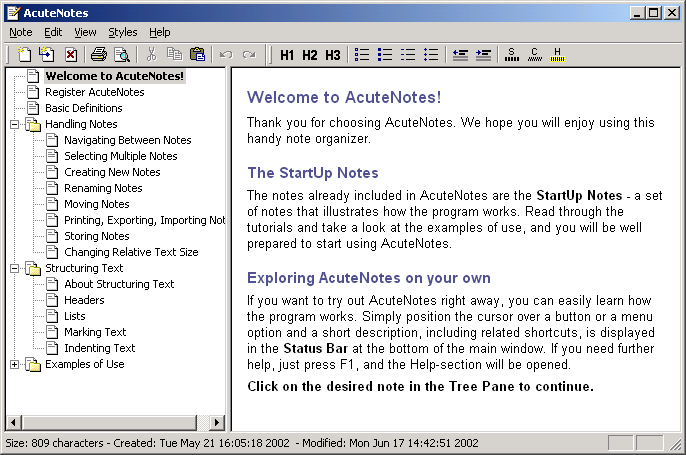The height and width of the screenshot is (455, 686).
Task: Open the View menu
Action: [85, 32]
